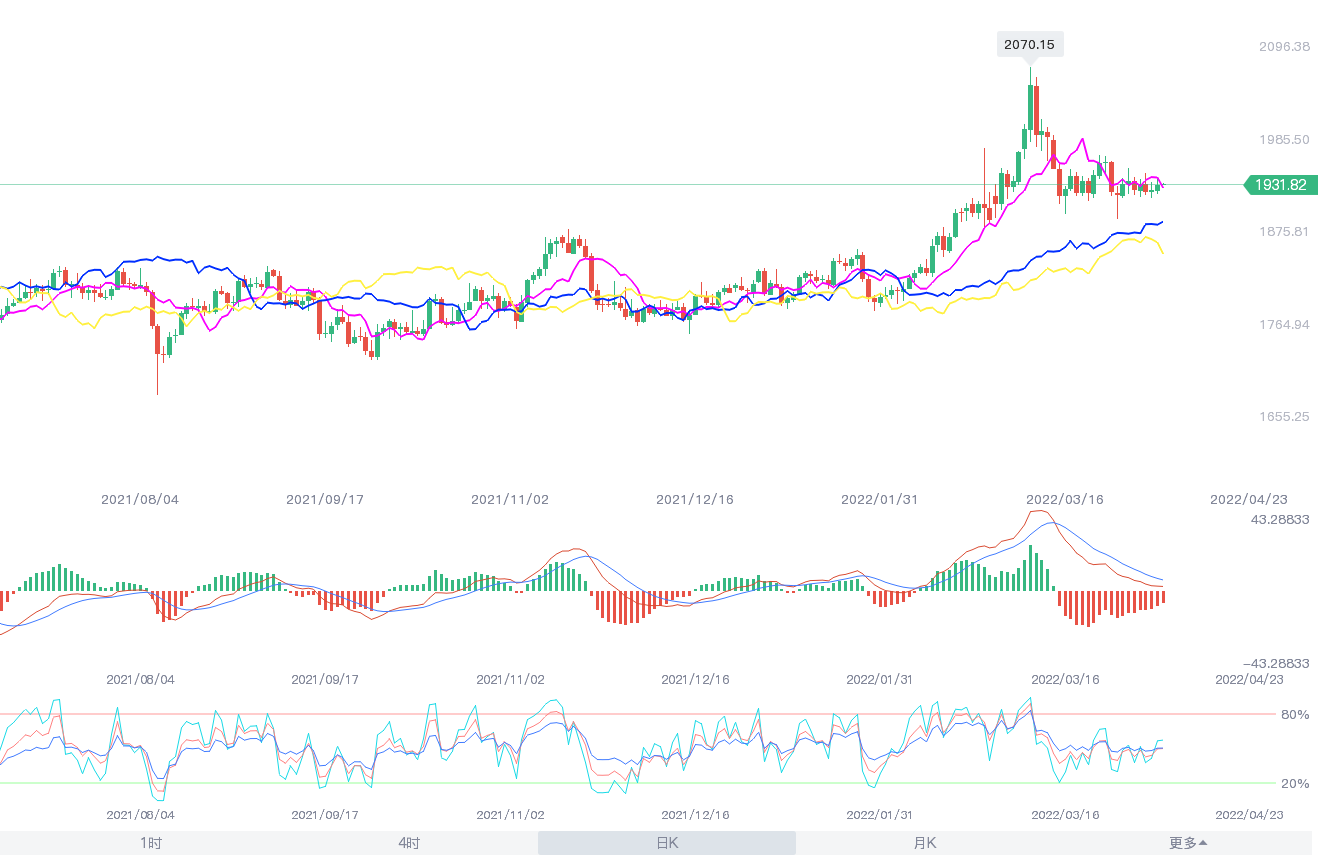Click the 1875.81 price axis label

pyautogui.click(x=1283, y=232)
